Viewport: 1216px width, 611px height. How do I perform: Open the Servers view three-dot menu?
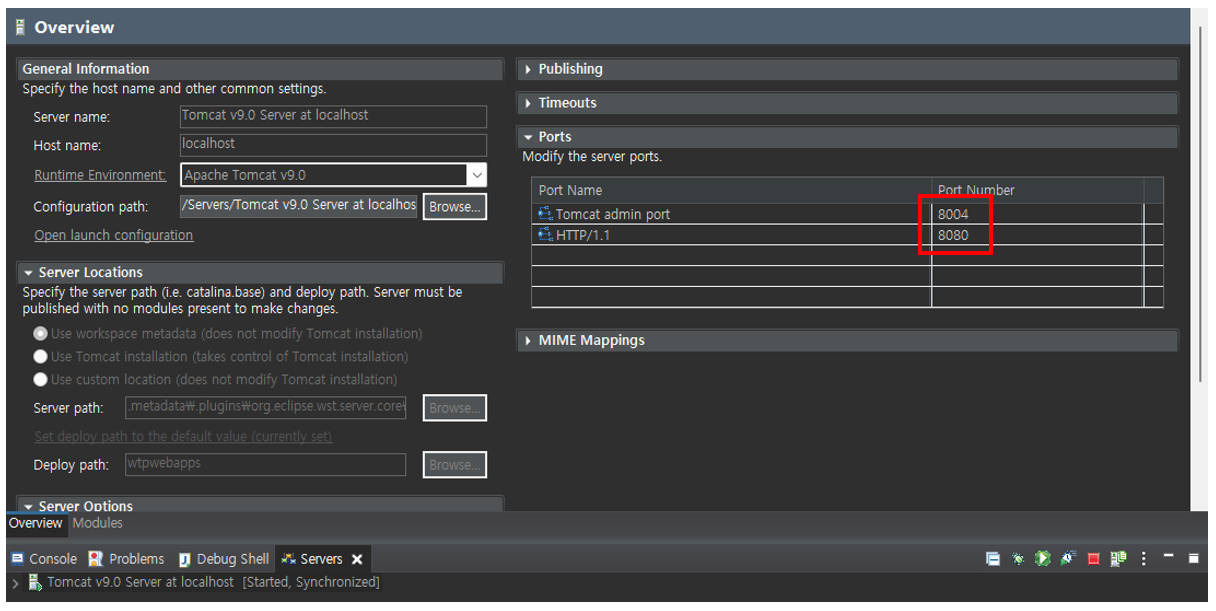[x=1144, y=559]
